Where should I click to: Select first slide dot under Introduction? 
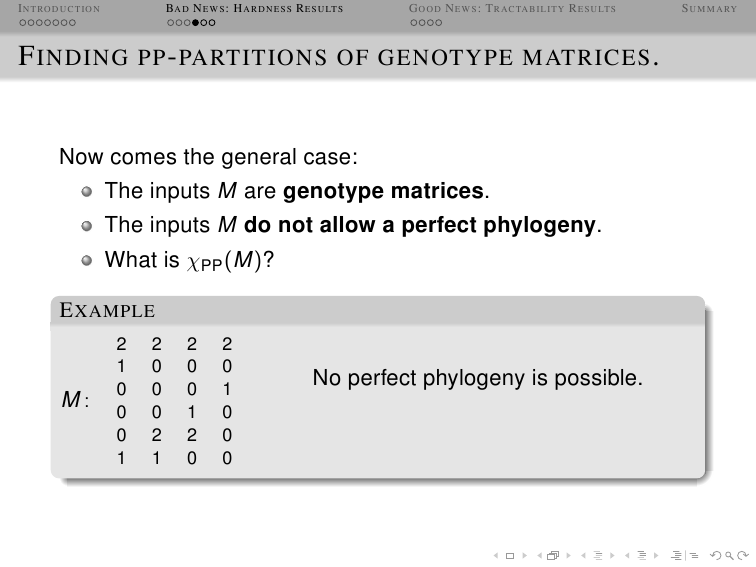pos(23,23)
